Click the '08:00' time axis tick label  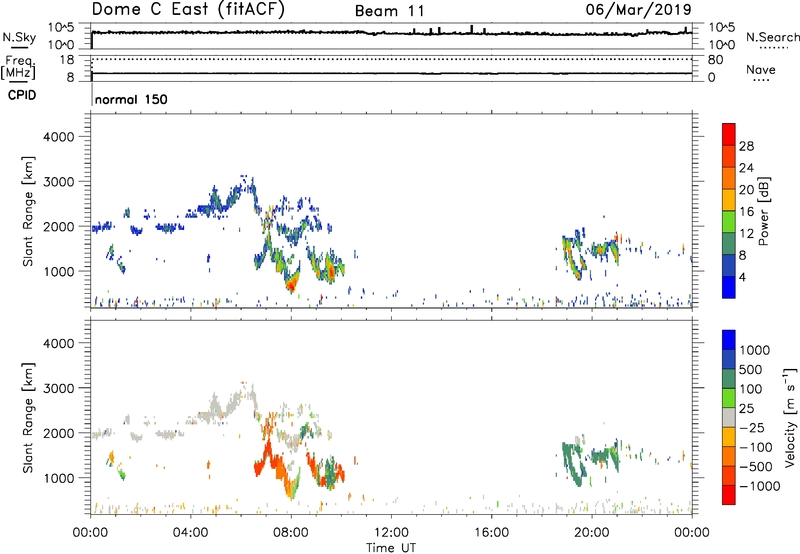coord(290,533)
